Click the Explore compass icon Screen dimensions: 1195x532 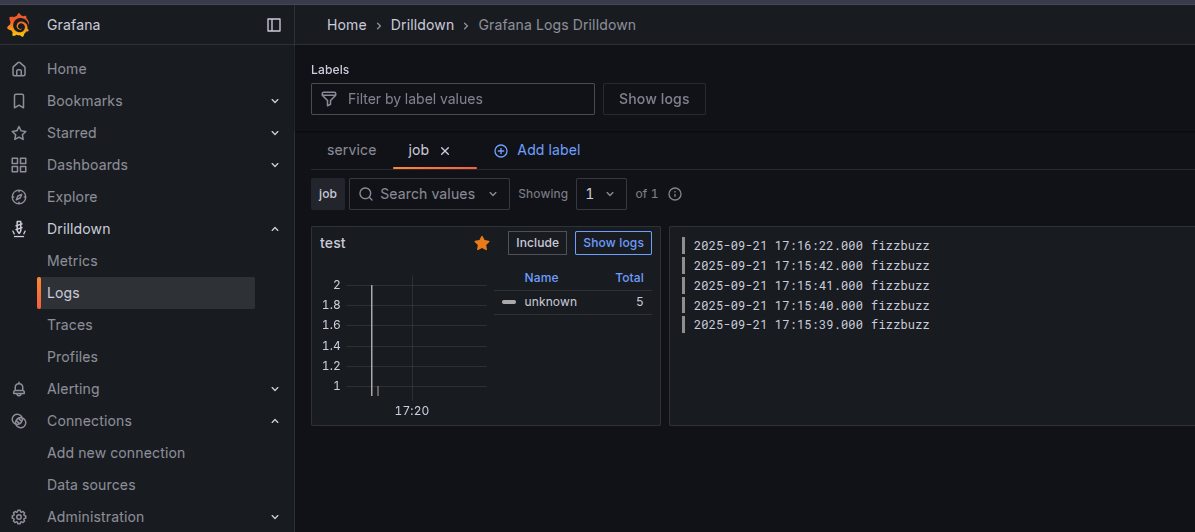(x=19, y=197)
